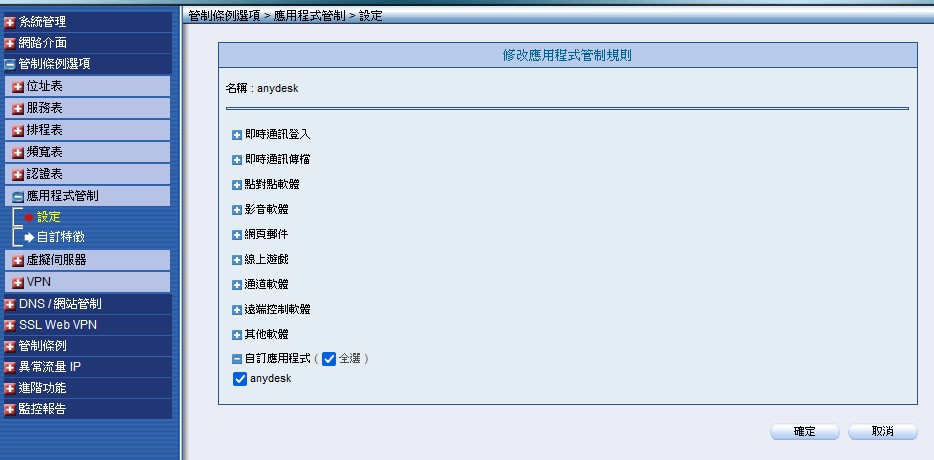Click the plus icon next to 位址表
Image resolution: width=934 pixels, height=460 pixels.
(18, 87)
